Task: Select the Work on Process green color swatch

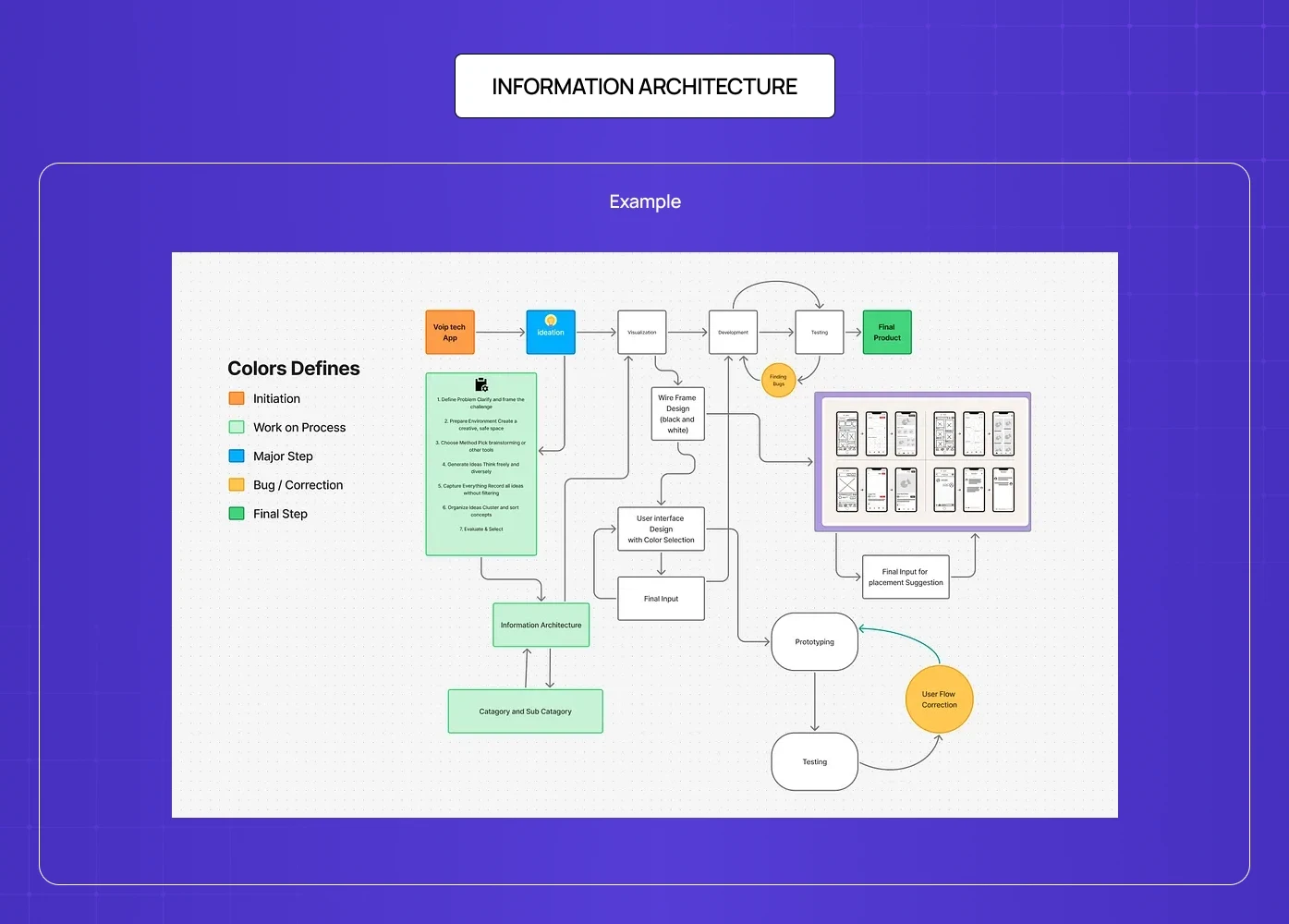Action: click(x=237, y=427)
